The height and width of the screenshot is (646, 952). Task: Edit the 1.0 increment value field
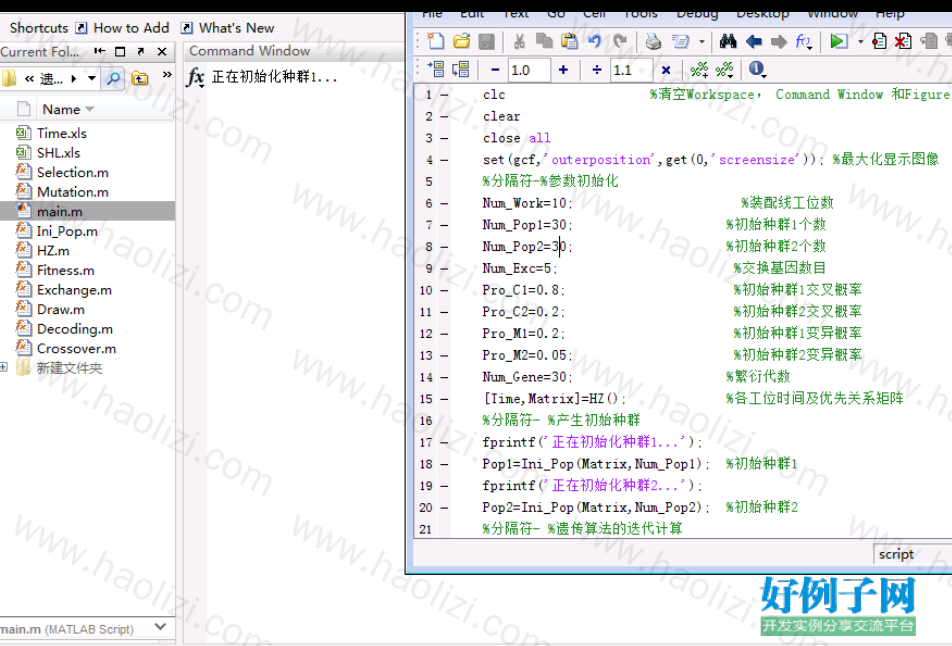click(528, 70)
